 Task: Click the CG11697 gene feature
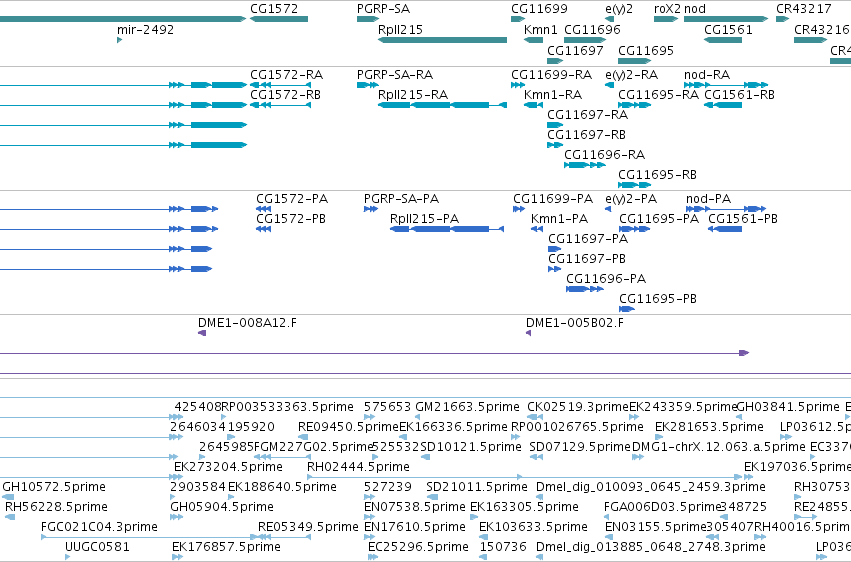(555, 61)
